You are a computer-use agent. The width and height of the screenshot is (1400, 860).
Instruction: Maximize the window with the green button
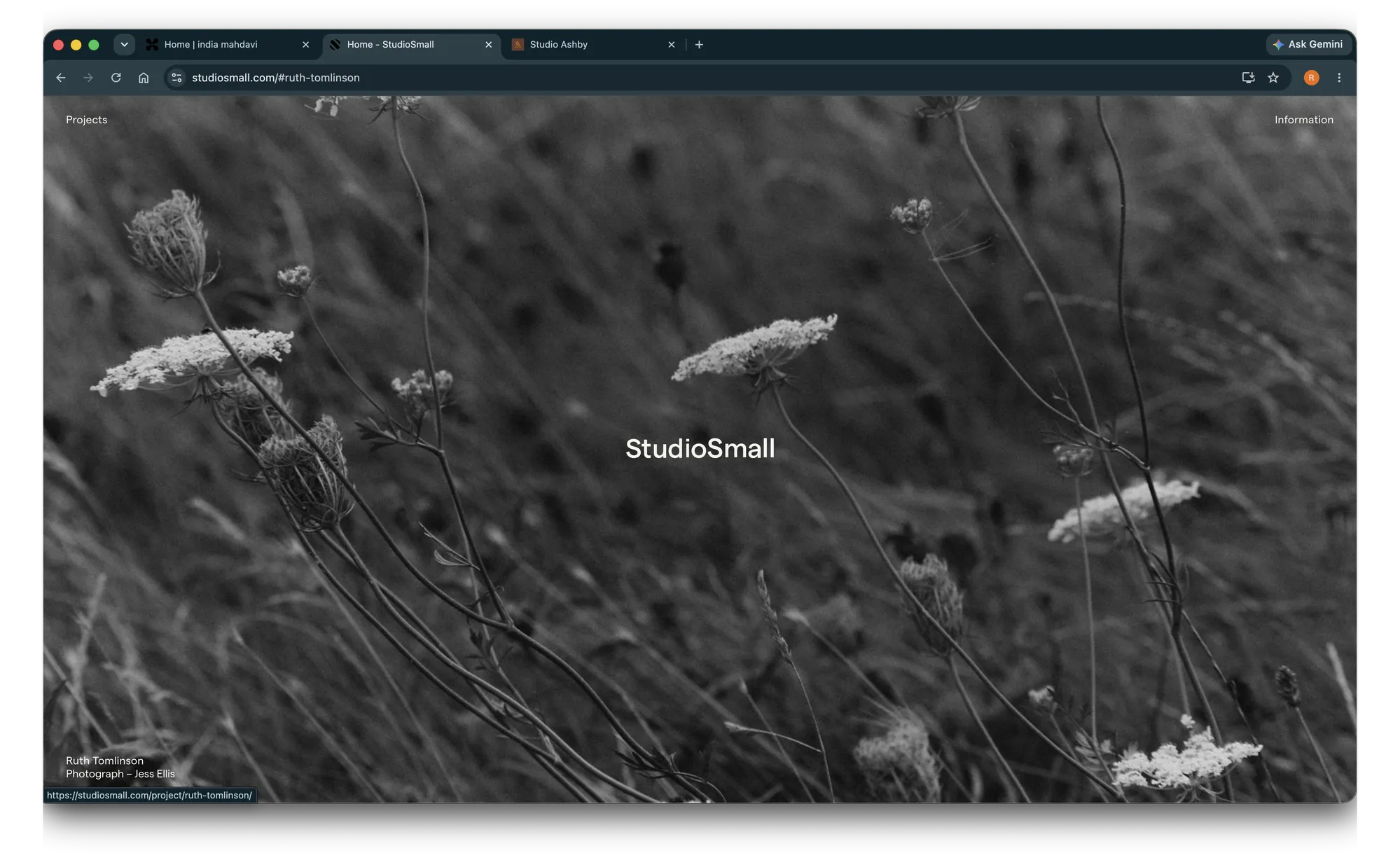click(94, 45)
